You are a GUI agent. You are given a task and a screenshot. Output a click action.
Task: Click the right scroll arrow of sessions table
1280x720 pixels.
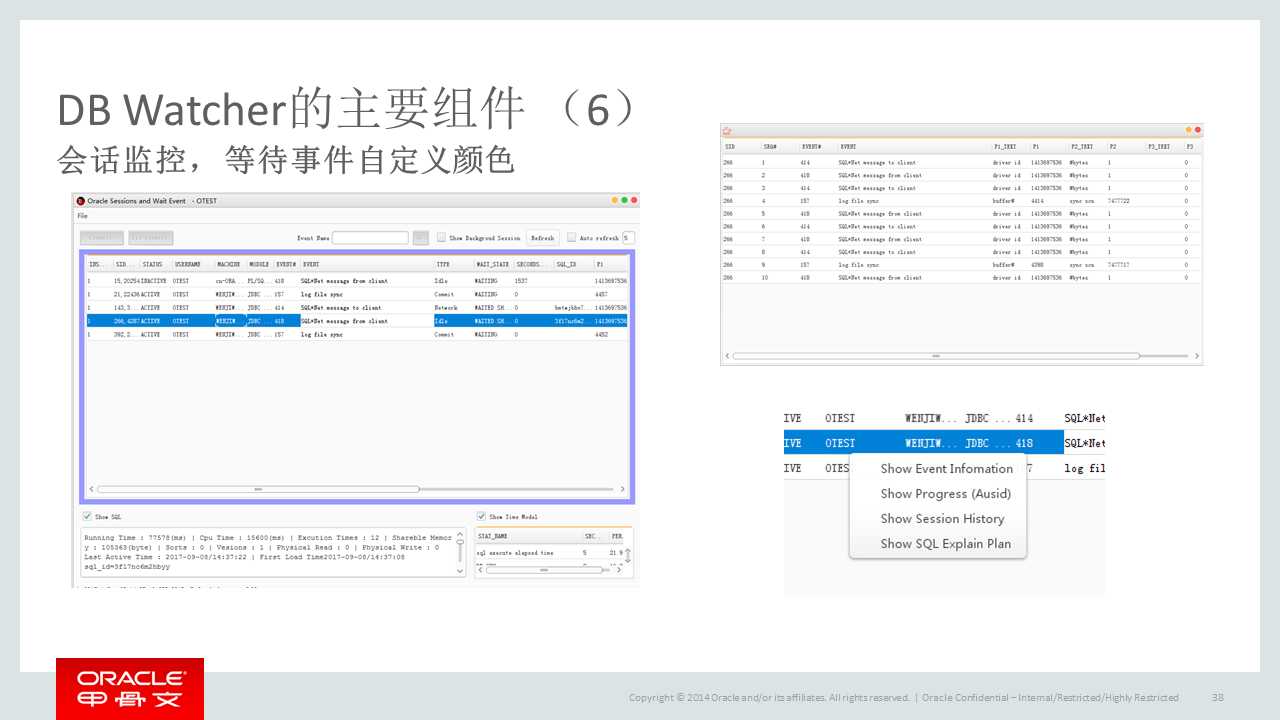[622, 489]
